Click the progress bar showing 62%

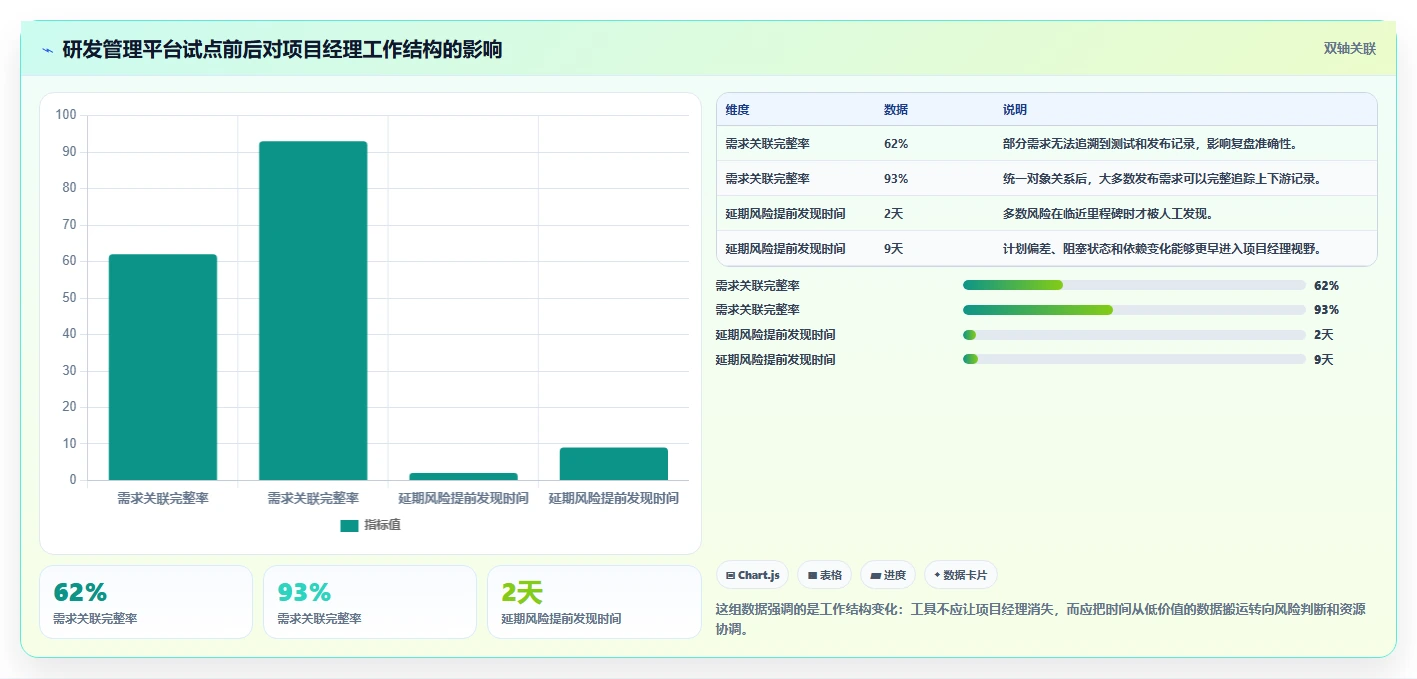1134,285
